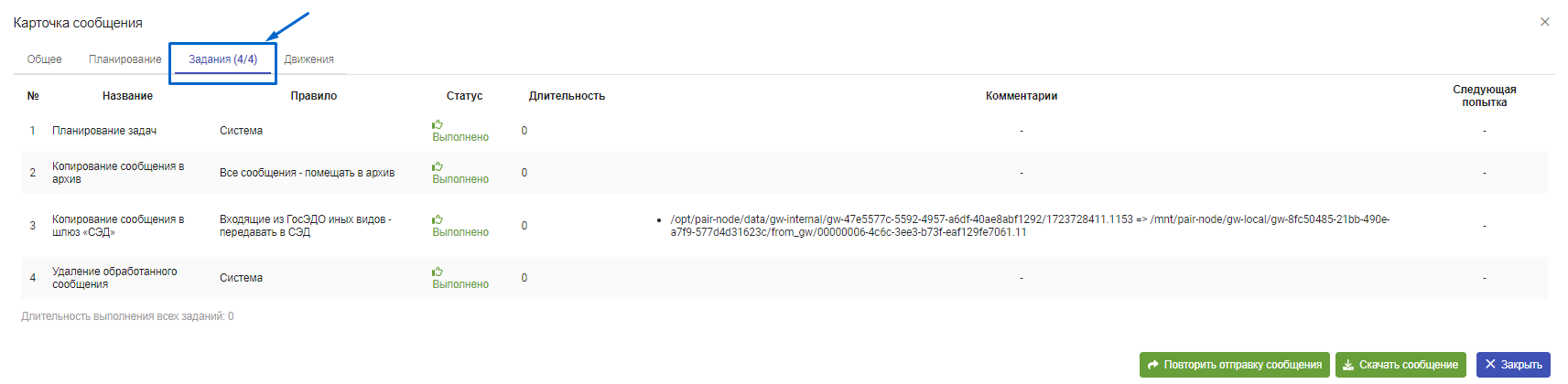
Task: Click thumbs-up icon in Удаление обработанного сообщения row
Action: (438, 272)
